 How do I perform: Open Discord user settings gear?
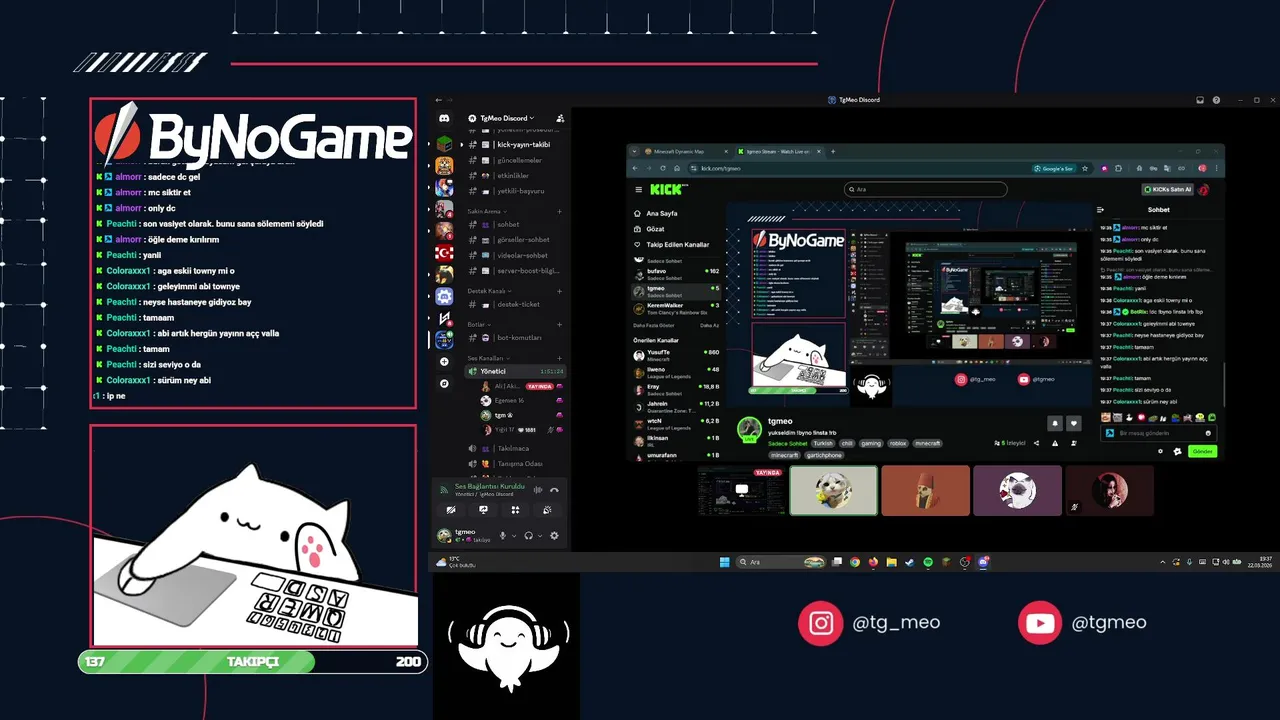[x=554, y=536]
